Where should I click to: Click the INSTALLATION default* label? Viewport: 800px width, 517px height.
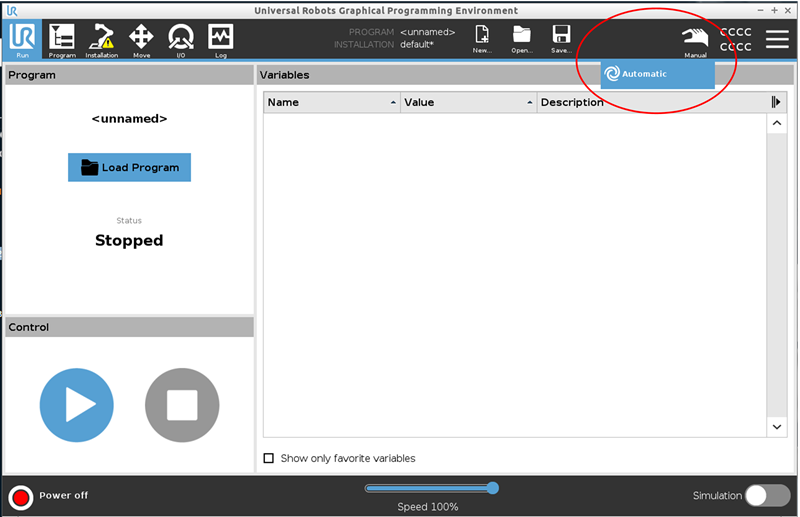click(x=417, y=45)
